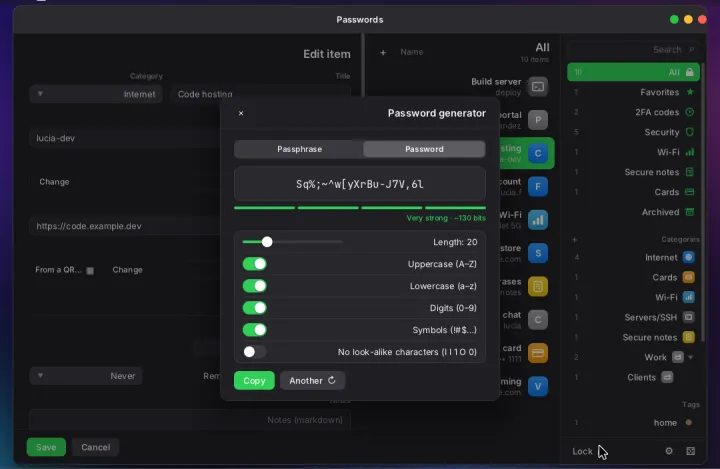Cancel editing the item

(96, 447)
